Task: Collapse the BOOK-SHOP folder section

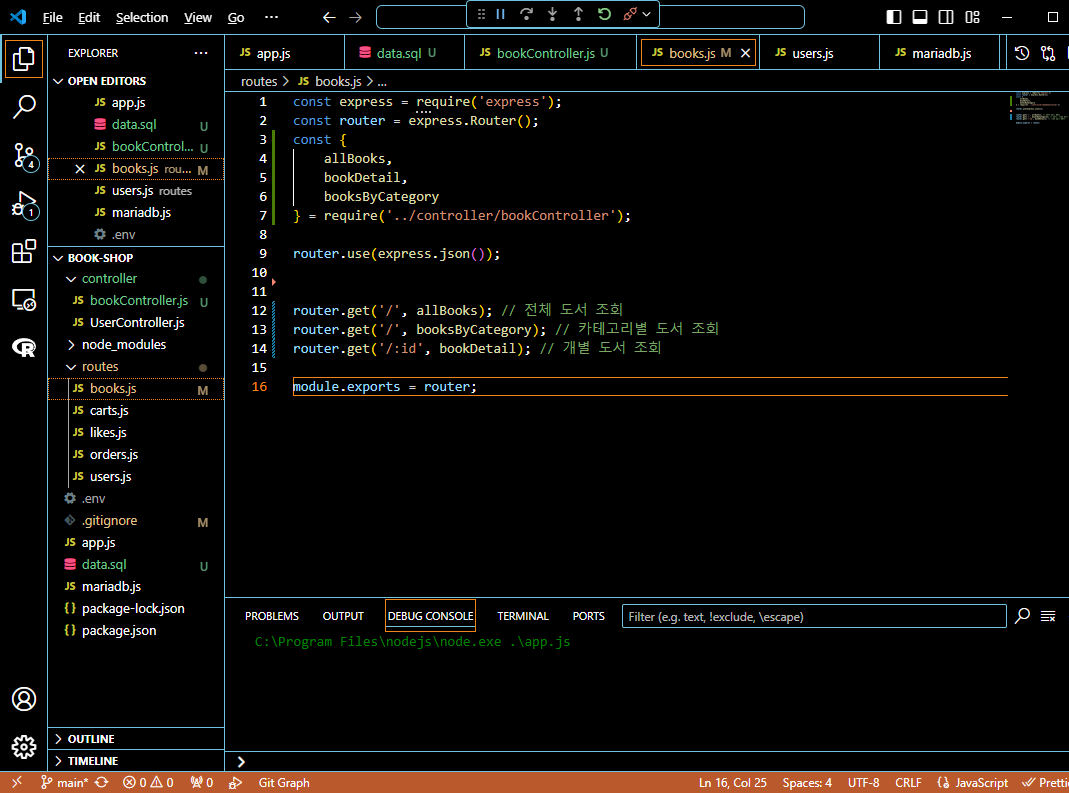Action: coord(136,258)
